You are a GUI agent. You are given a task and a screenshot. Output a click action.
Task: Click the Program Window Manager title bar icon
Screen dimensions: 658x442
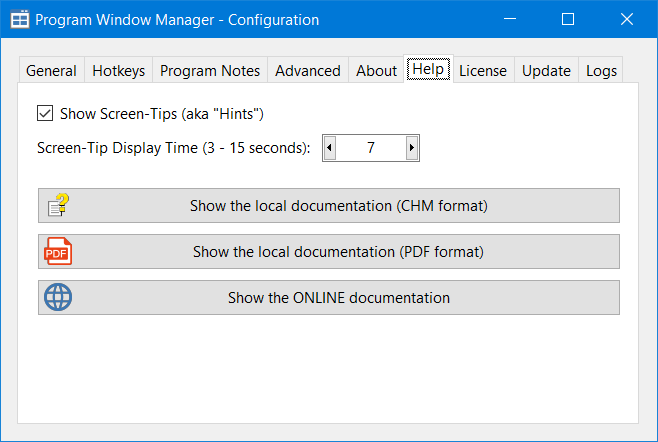[19, 19]
